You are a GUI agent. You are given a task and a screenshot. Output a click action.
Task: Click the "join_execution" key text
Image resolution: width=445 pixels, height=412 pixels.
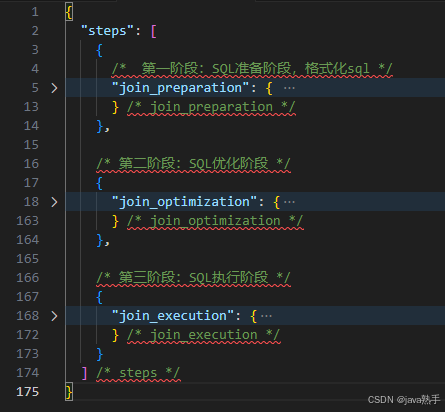pyautogui.click(x=173, y=316)
